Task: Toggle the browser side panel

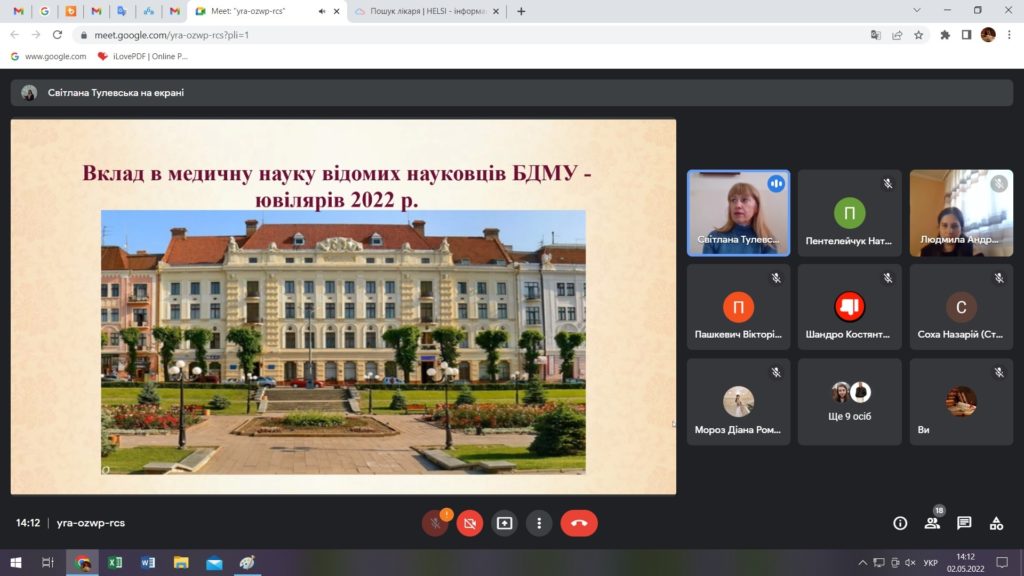Action: pos(967,35)
